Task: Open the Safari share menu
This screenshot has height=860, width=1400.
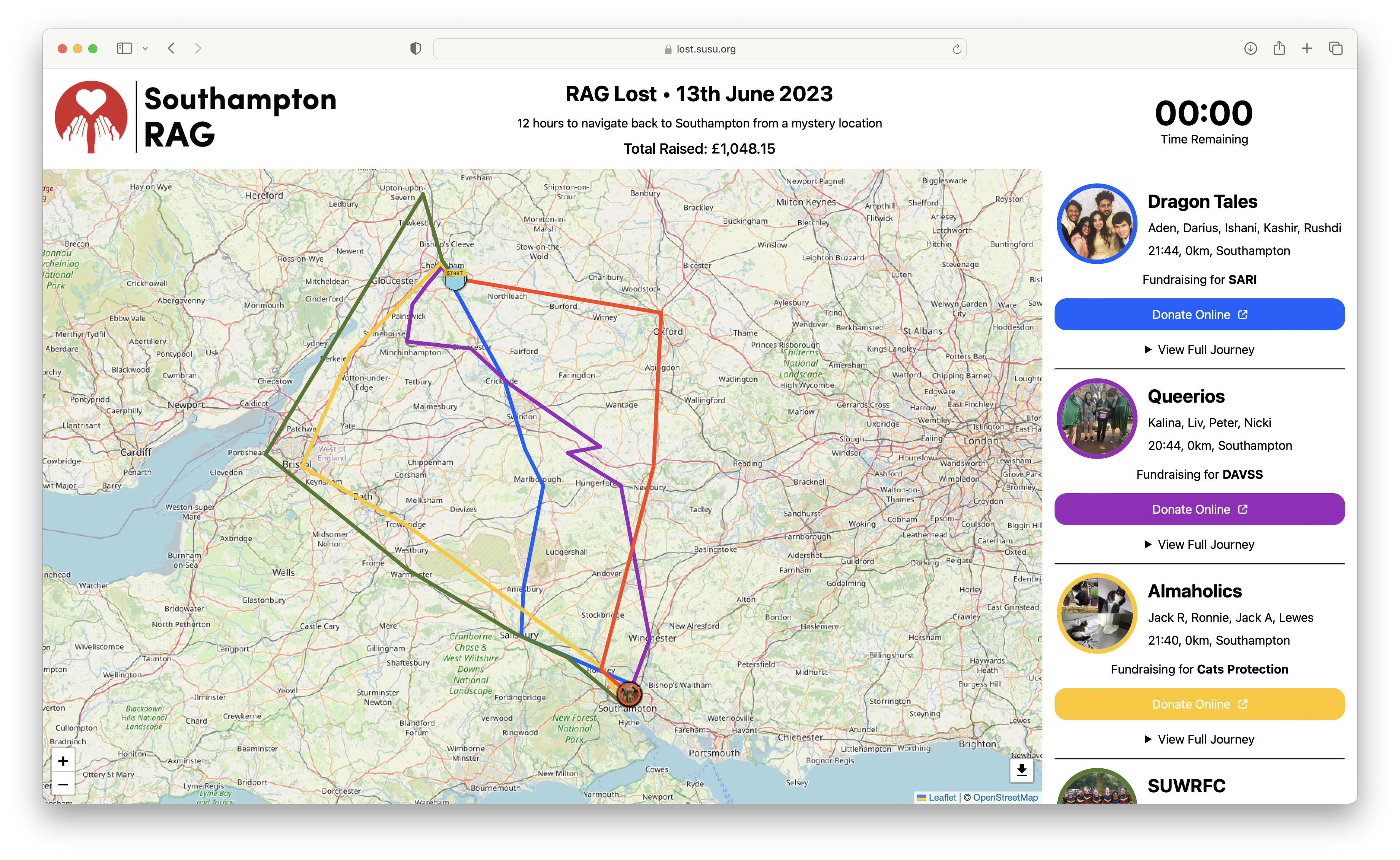Action: (1279, 48)
